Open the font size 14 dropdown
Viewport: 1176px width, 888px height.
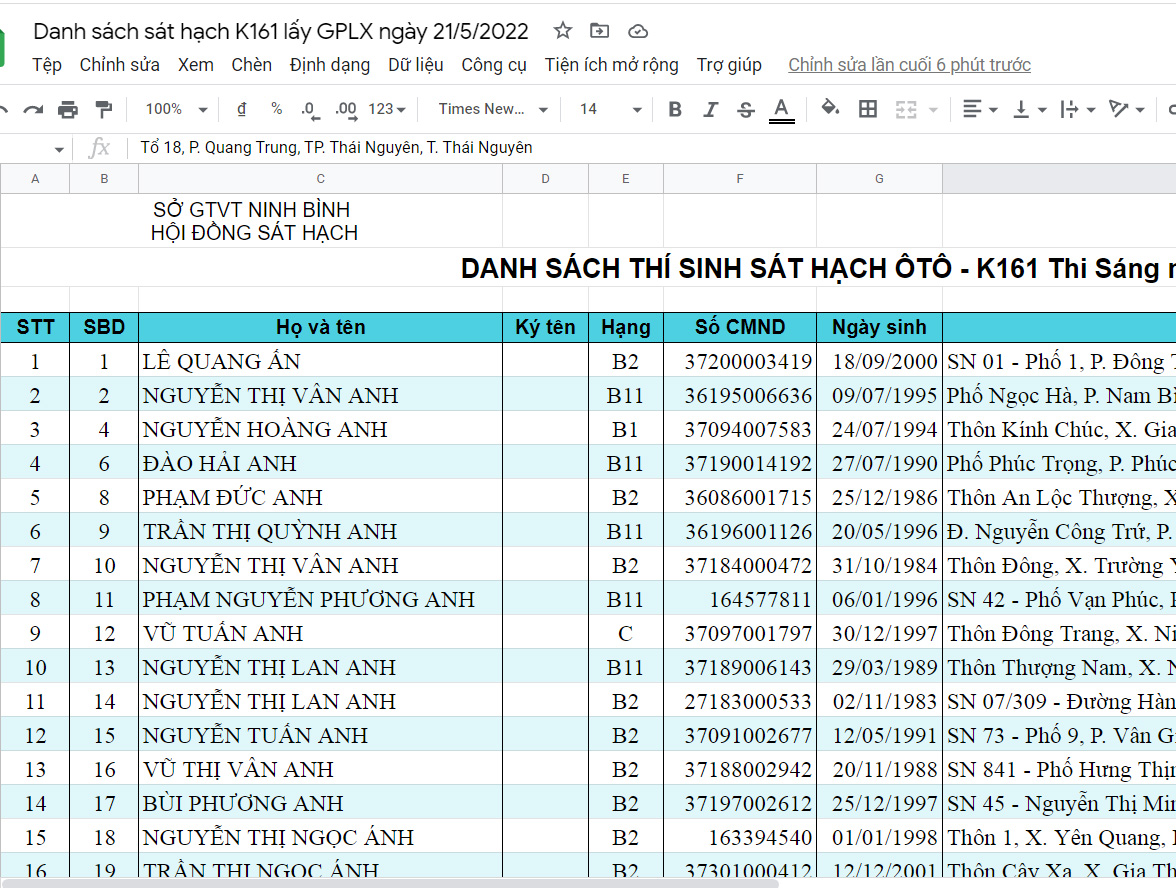coord(609,109)
